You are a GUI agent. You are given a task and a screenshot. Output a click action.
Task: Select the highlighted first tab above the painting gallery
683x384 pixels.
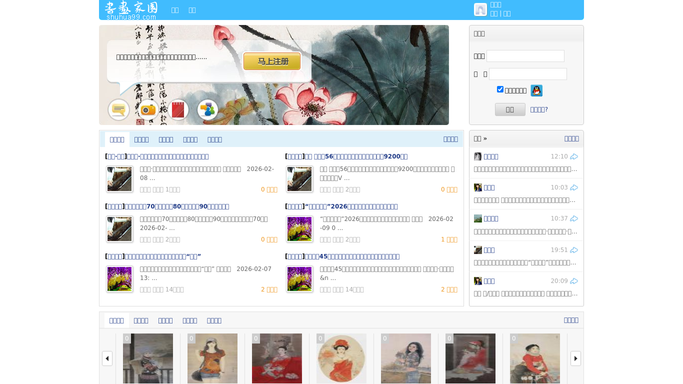(116, 321)
